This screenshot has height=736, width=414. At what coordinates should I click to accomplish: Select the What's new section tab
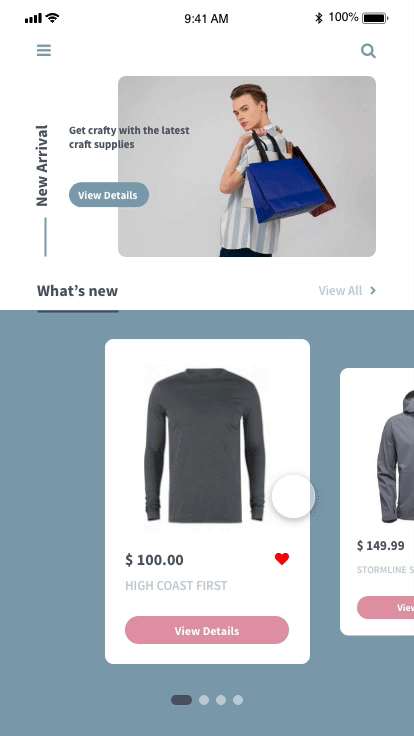[77, 291]
